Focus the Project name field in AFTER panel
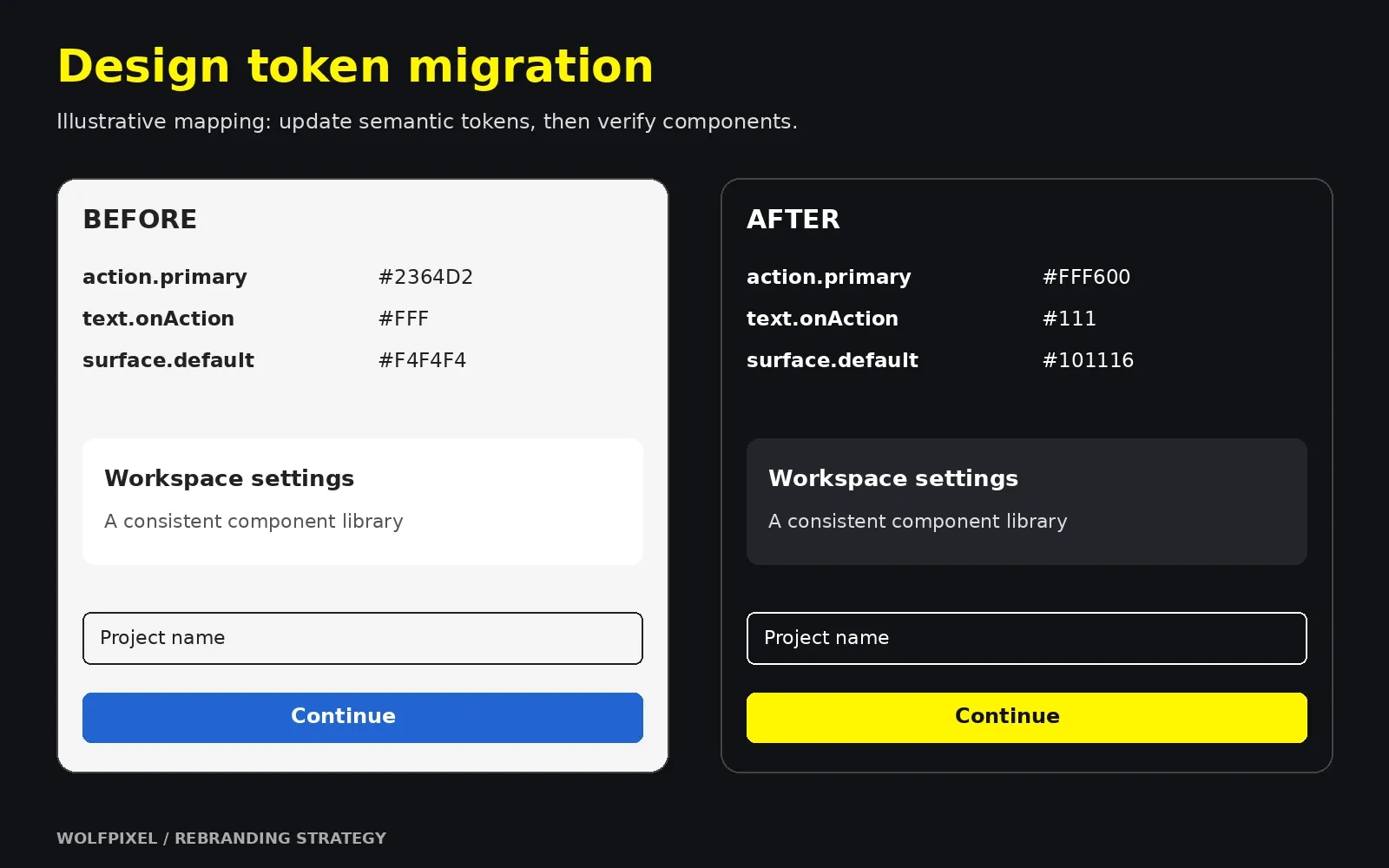1389x868 pixels. (1027, 638)
